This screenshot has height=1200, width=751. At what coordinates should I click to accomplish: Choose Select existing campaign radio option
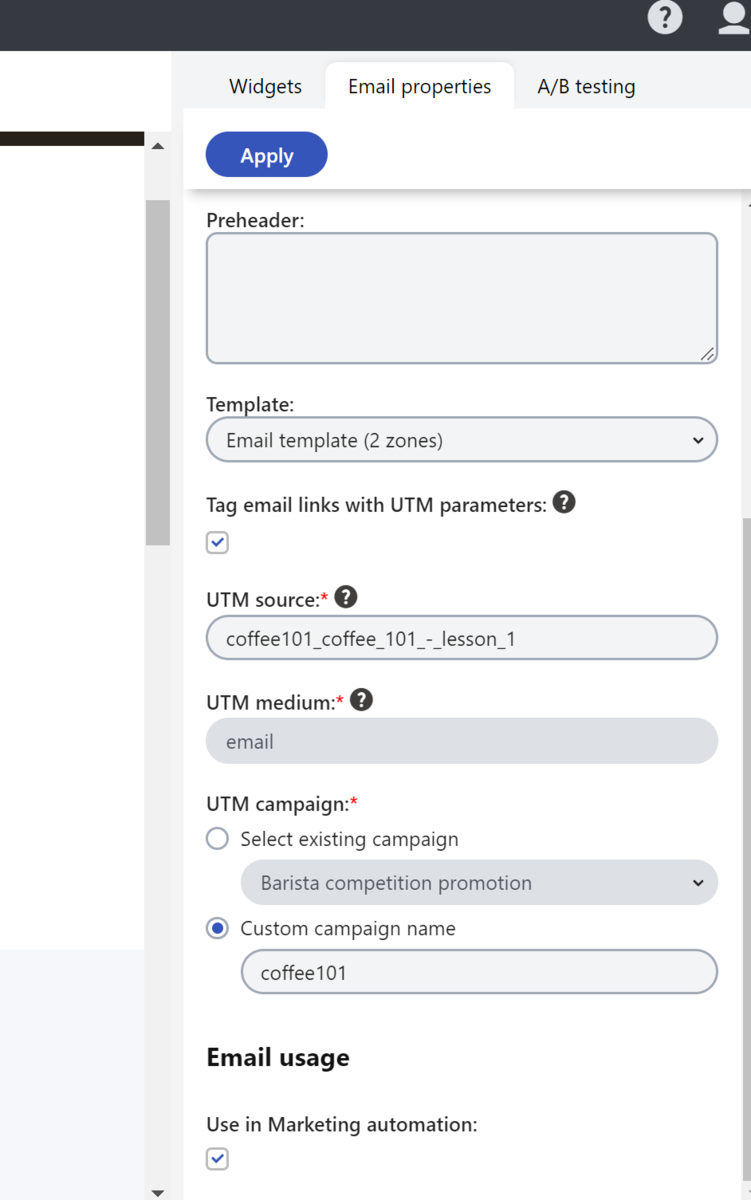(218, 839)
